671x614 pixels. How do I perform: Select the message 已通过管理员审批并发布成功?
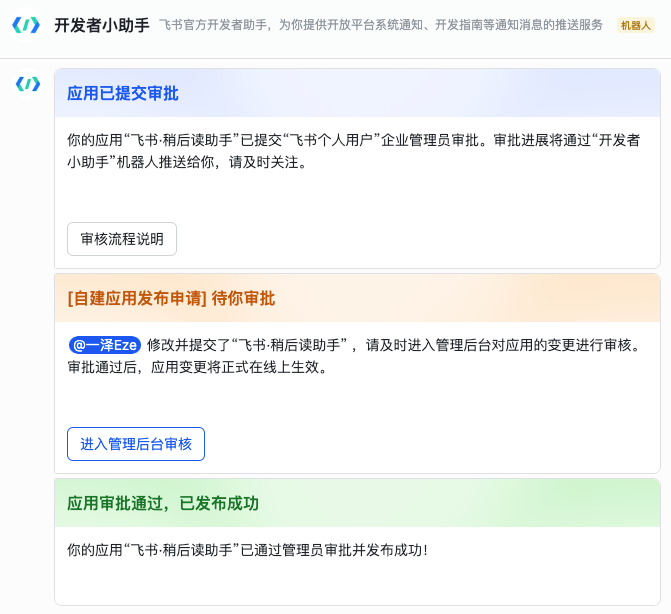(x=247, y=550)
